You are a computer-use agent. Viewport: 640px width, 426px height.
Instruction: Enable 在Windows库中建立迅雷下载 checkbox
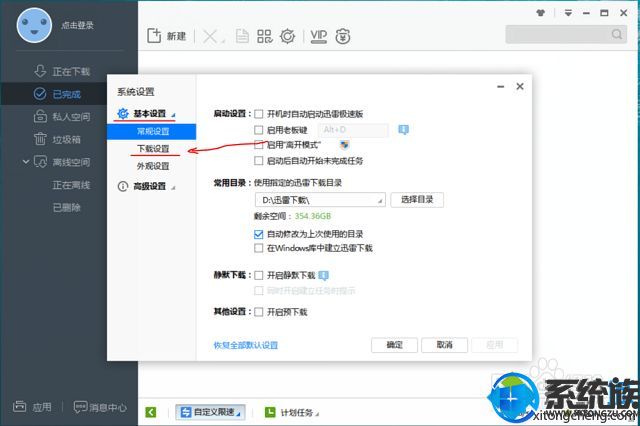pos(258,248)
